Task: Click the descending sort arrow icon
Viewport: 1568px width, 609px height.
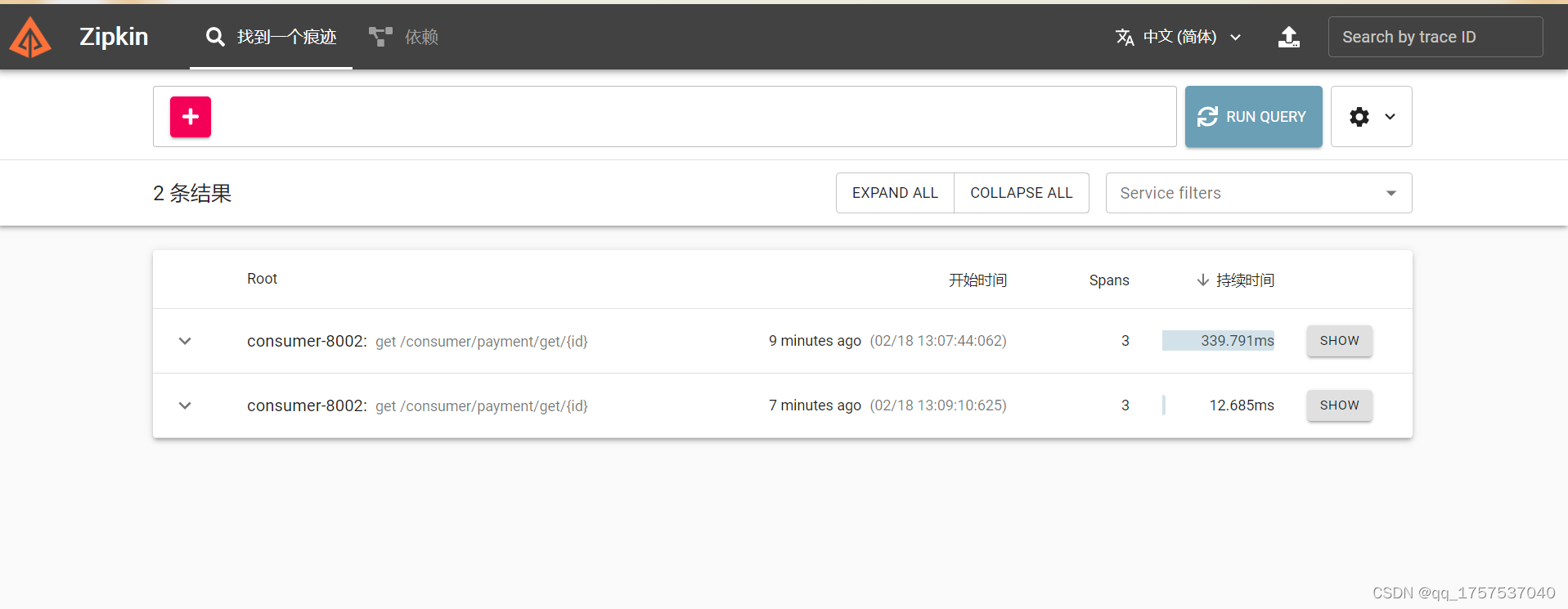Action: tap(1202, 280)
